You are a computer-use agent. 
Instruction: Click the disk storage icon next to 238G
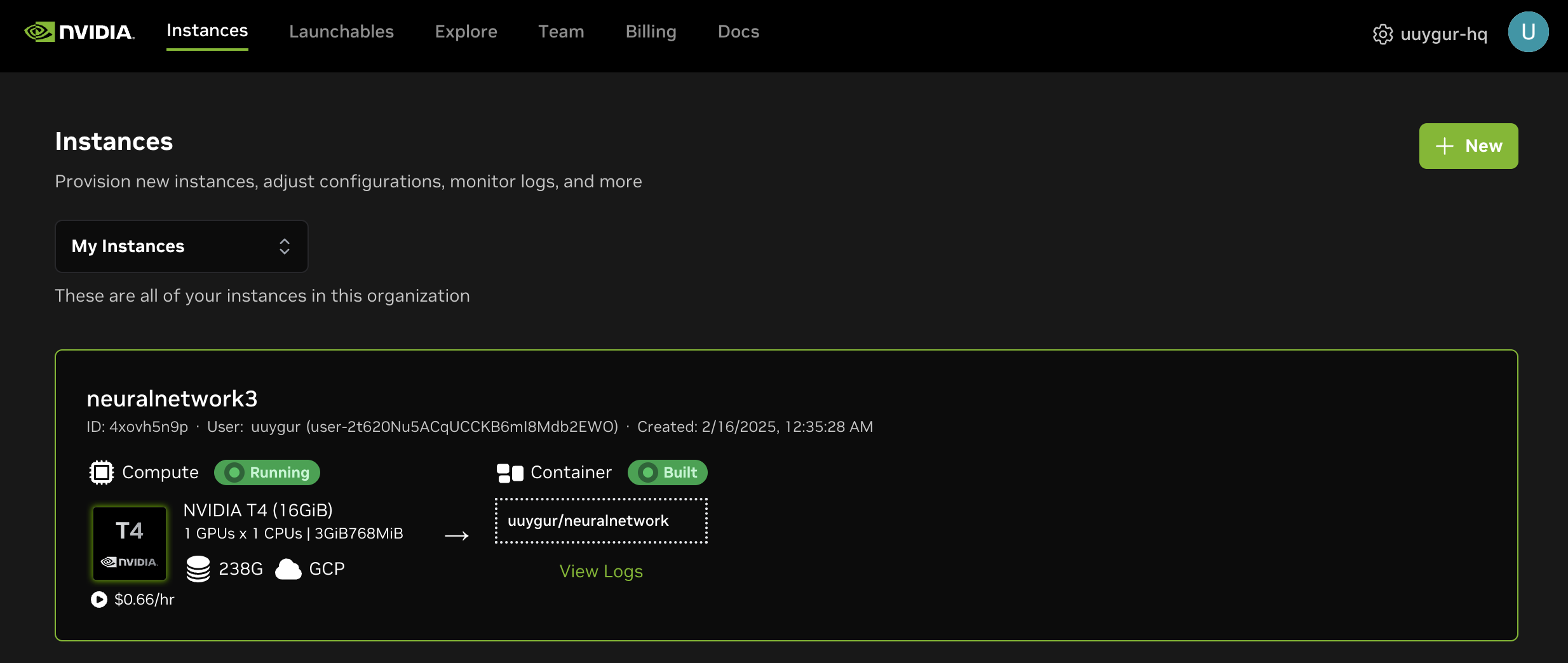[x=198, y=569]
